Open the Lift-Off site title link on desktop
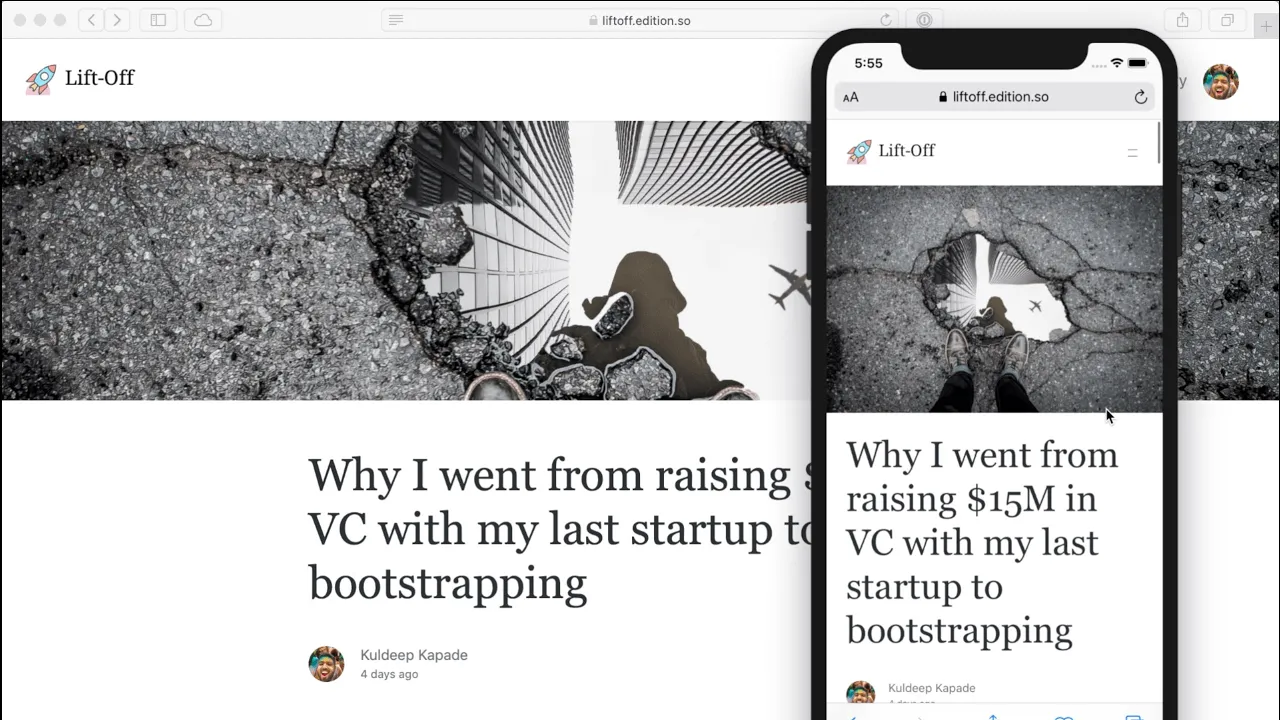Screen dimensions: 1280x720 point(99,78)
